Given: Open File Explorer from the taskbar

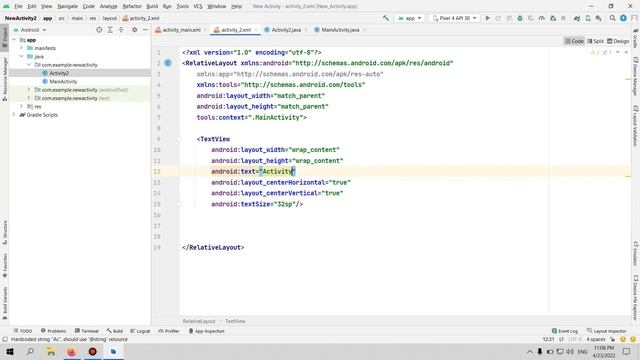Looking at the screenshot, I should click(51, 351).
